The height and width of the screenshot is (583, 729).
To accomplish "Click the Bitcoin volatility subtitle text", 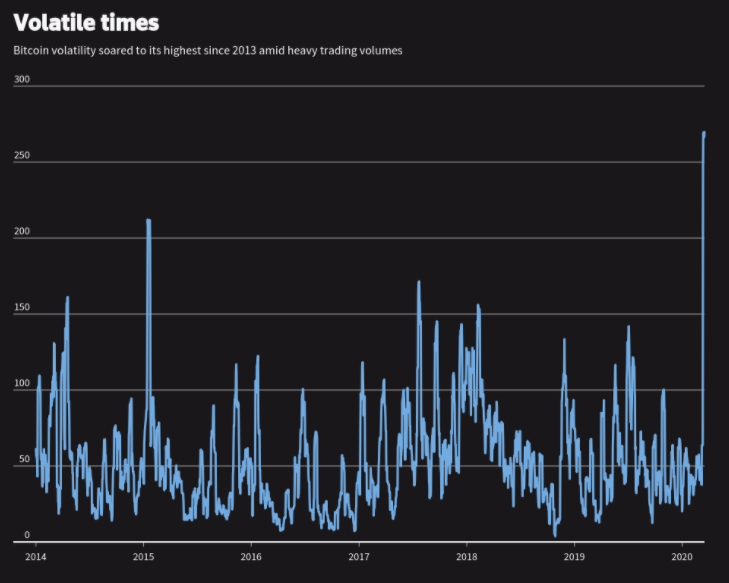I will click(x=208, y=50).
